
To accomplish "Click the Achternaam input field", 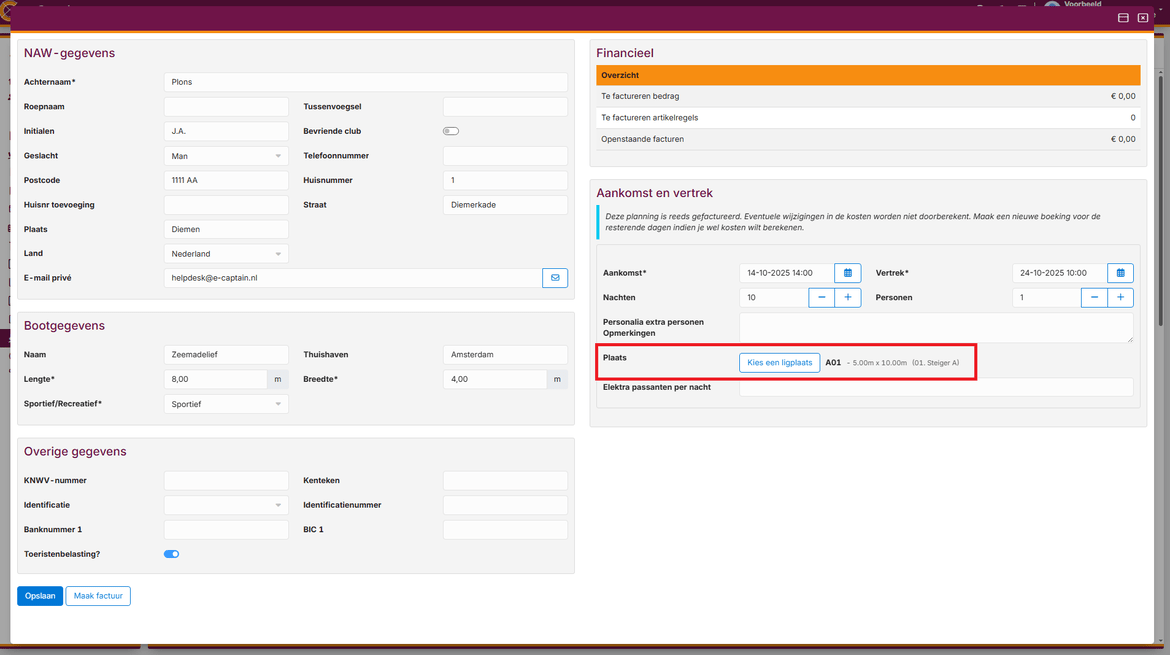I will [x=365, y=82].
